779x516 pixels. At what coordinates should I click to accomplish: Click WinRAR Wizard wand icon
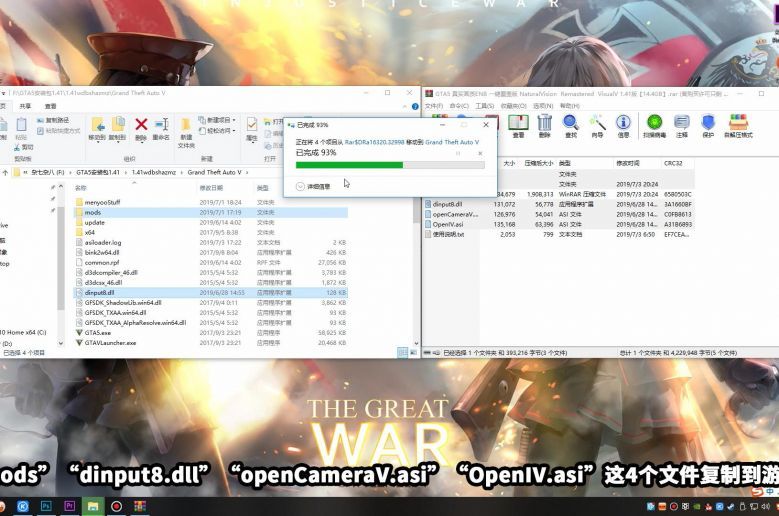click(597, 122)
